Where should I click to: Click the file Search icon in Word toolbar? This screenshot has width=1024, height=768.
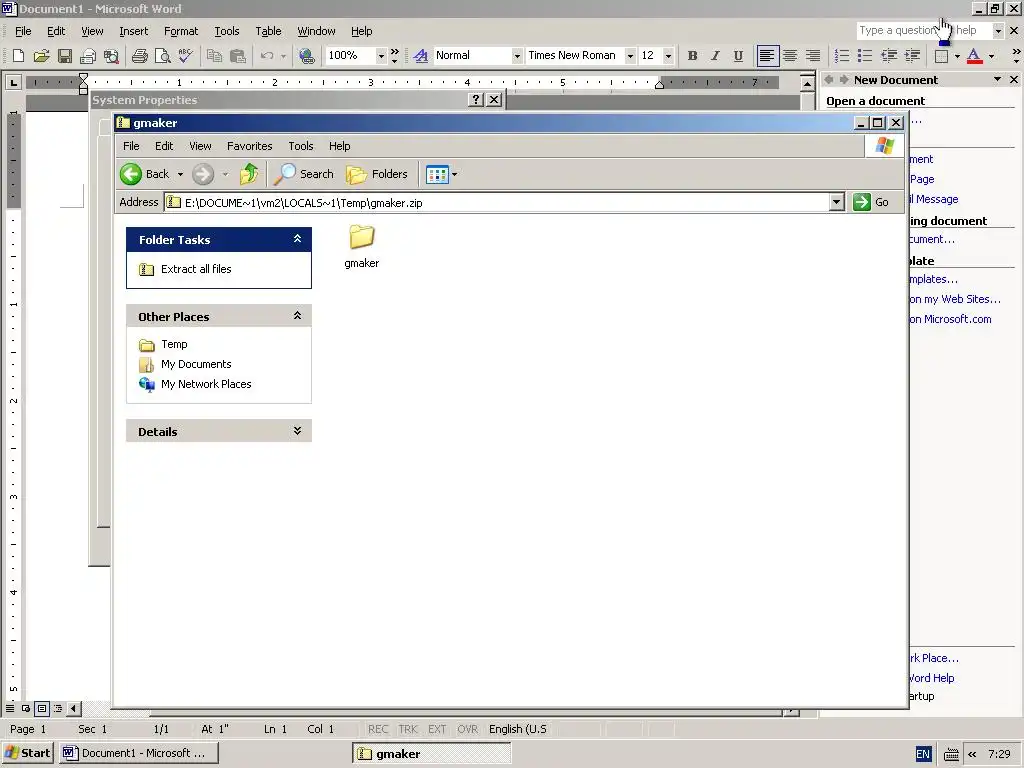coord(112,56)
